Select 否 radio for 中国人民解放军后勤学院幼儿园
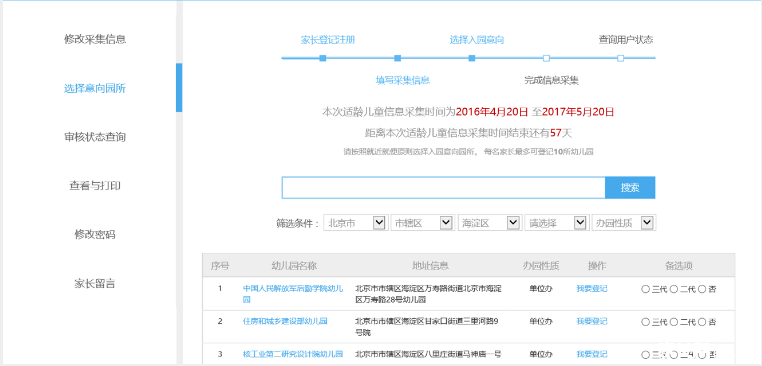Screen dimensions: 762x366 [702, 289]
